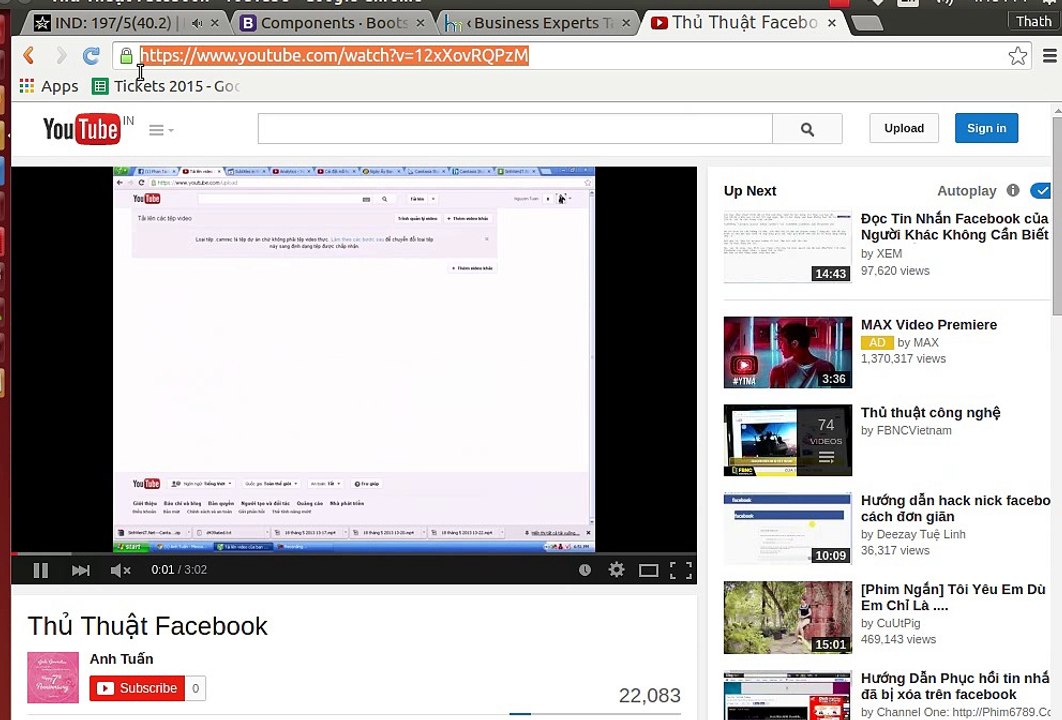This screenshot has width=1062, height=720.
Task: Enter full screen mode
Action: click(x=681, y=570)
